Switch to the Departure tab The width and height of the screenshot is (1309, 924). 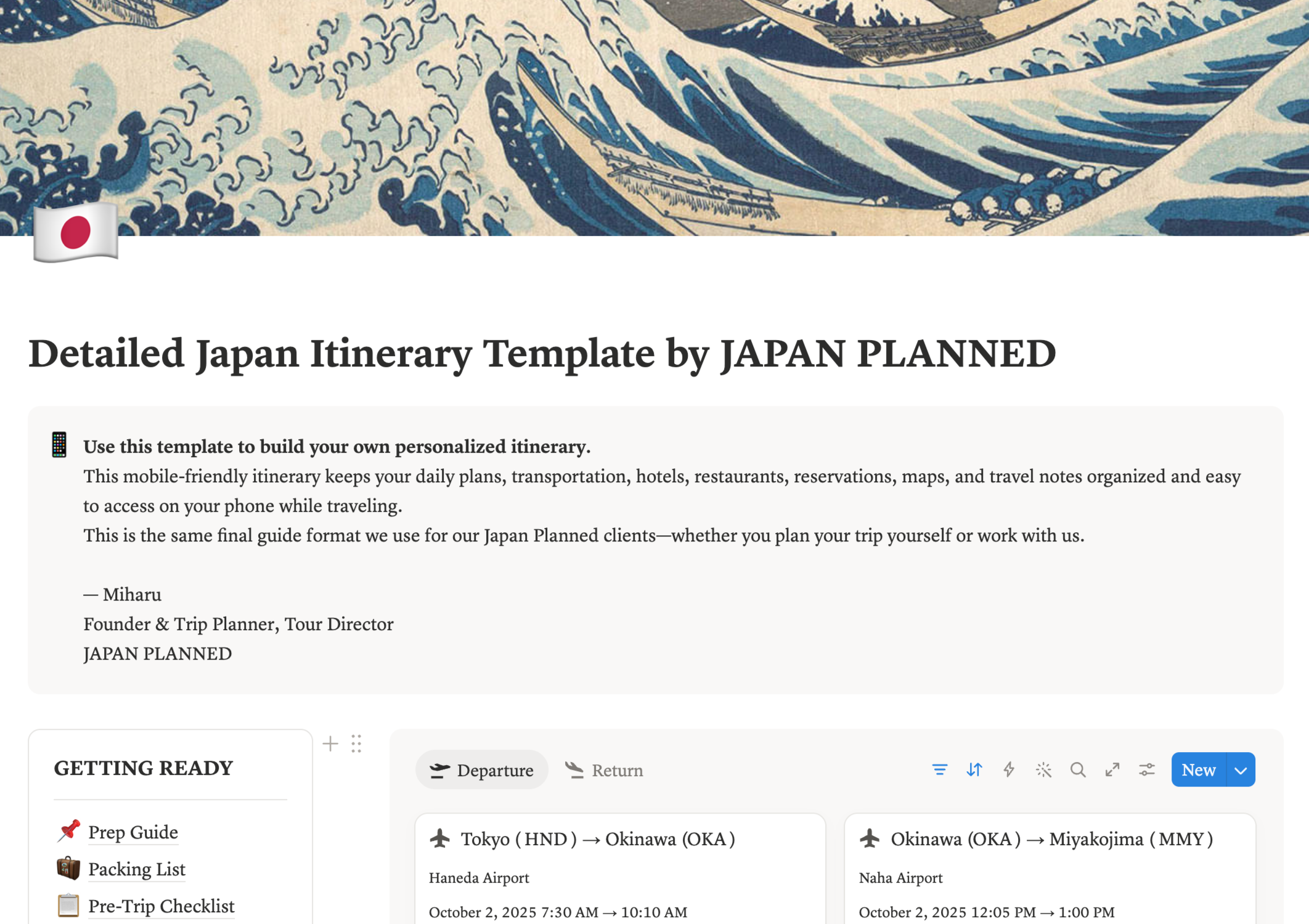[x=482, y=769]
